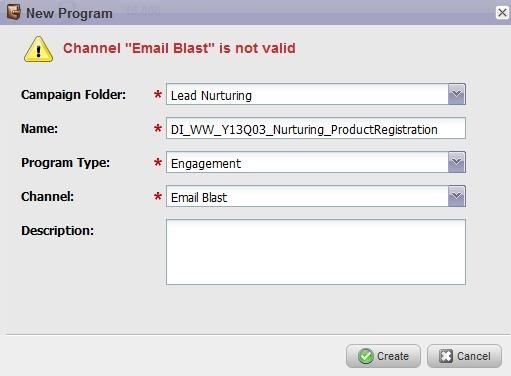Image resolution: width=511 pixels, height=376 pixels.
Task: Click the yellow warning triangle icon
Action: pos(38,49)
